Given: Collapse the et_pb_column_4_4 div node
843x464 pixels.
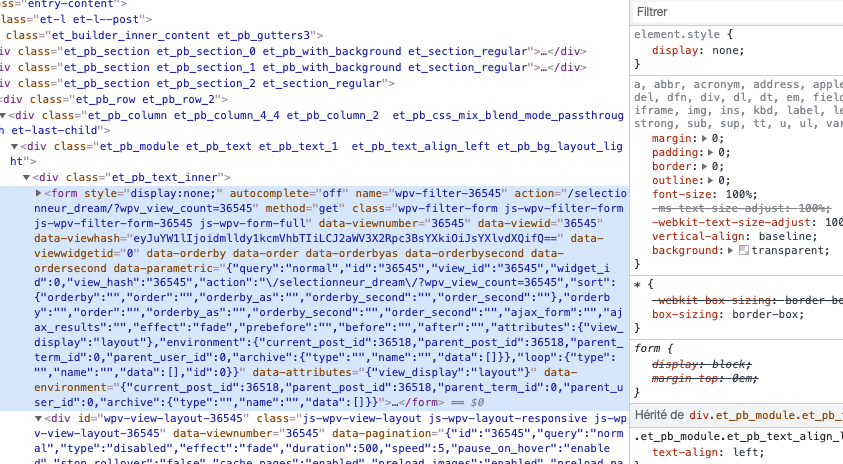Looking at the screenshot, I should pyautogui.click(x=3, y=115).
